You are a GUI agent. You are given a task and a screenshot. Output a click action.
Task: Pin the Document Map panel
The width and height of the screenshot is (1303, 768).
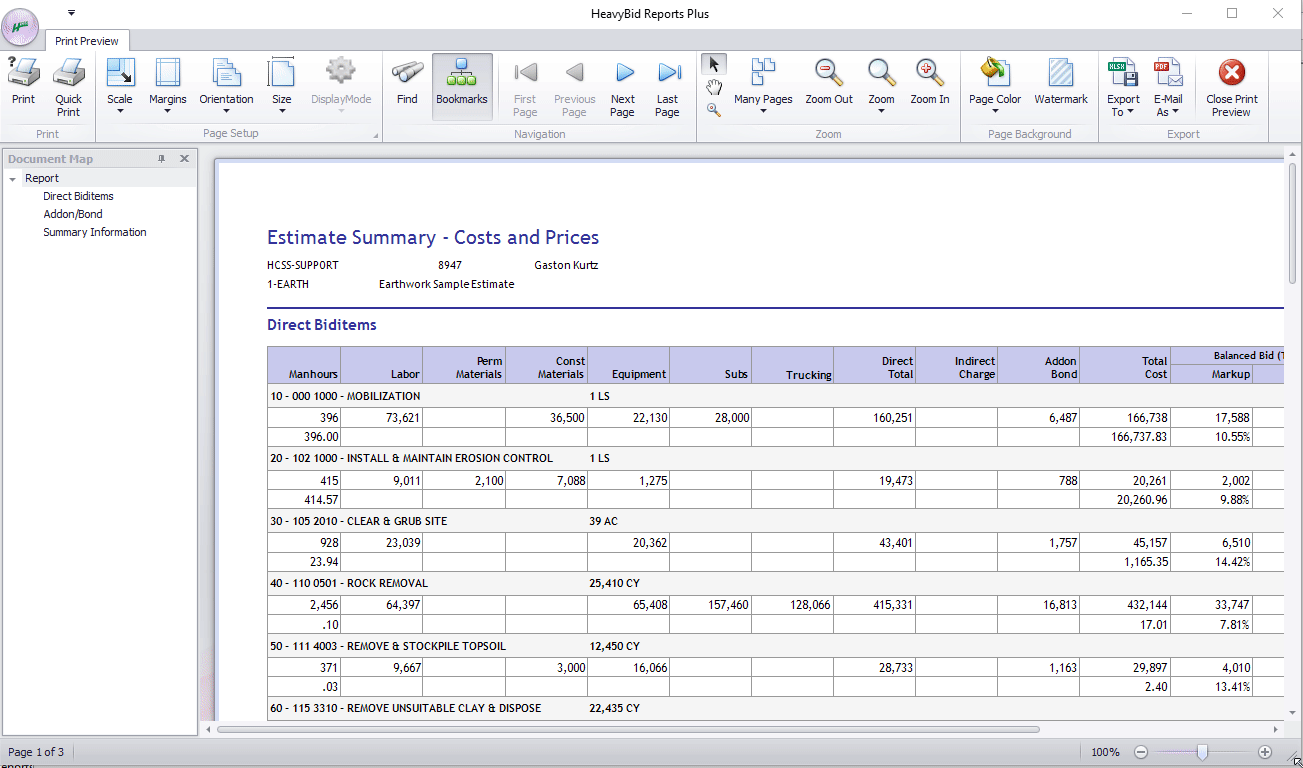pyautogui.click(x=162, y=159)
